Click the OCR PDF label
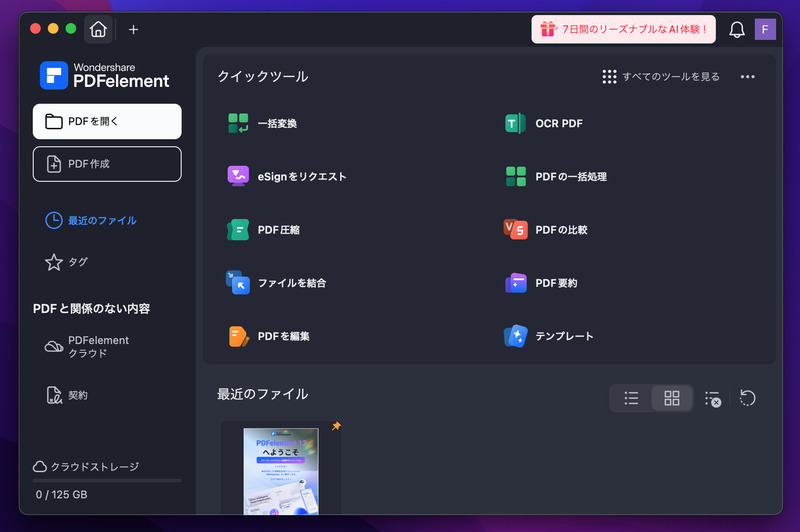 [559, 123]
